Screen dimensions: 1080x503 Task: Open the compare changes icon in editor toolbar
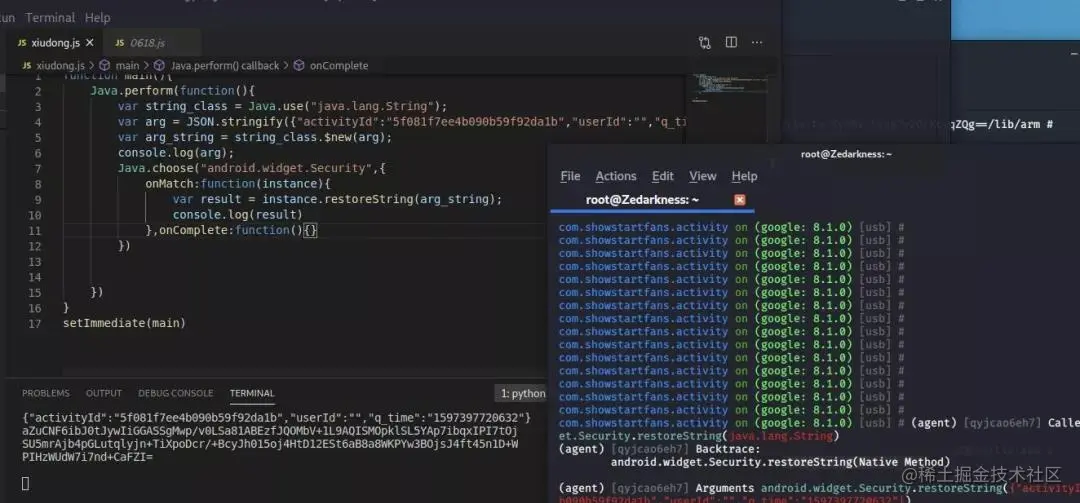coord(704,43)
